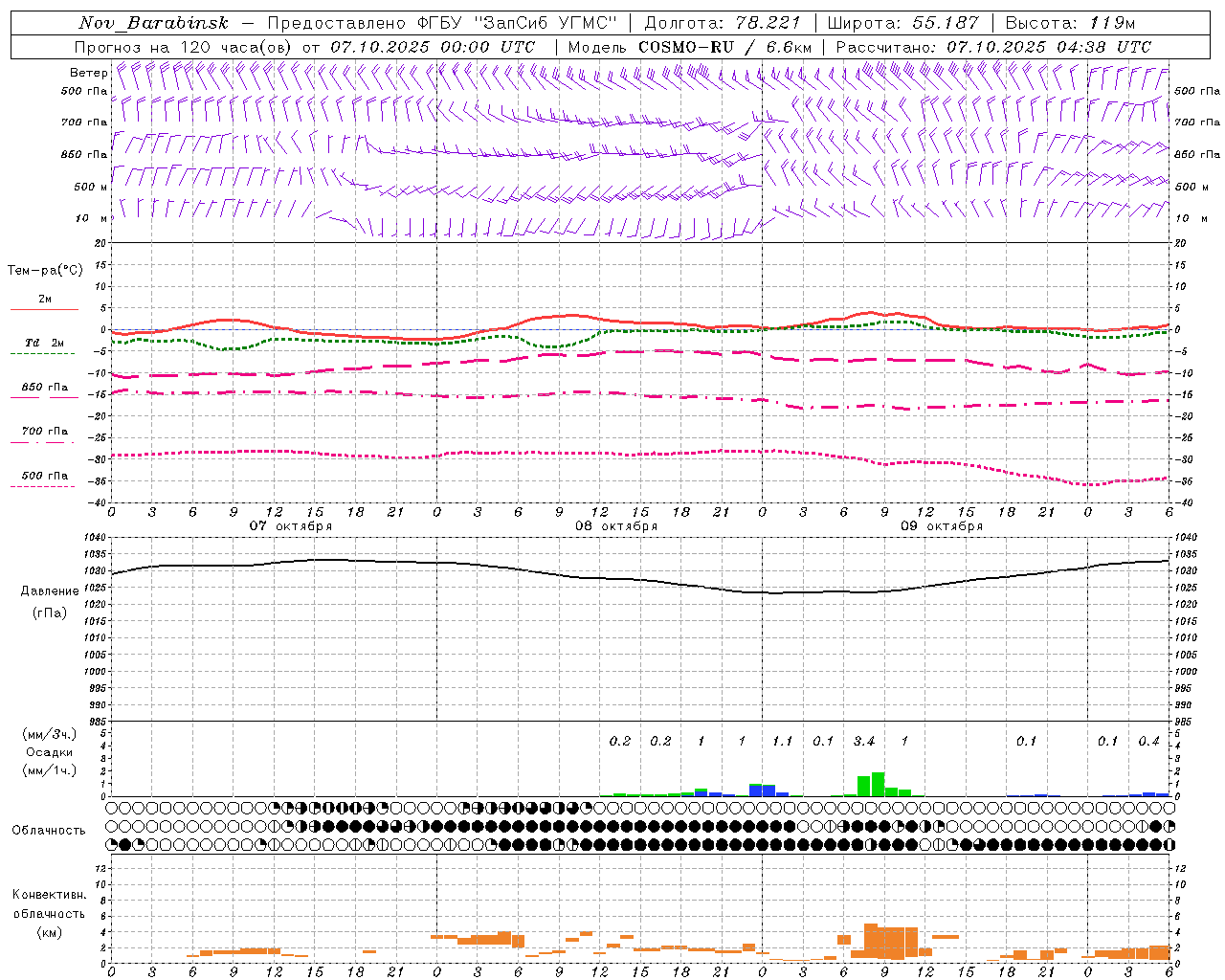1225x980 pixels.
Task: Click the Ветер wind panel label
Action: point(88,73)
